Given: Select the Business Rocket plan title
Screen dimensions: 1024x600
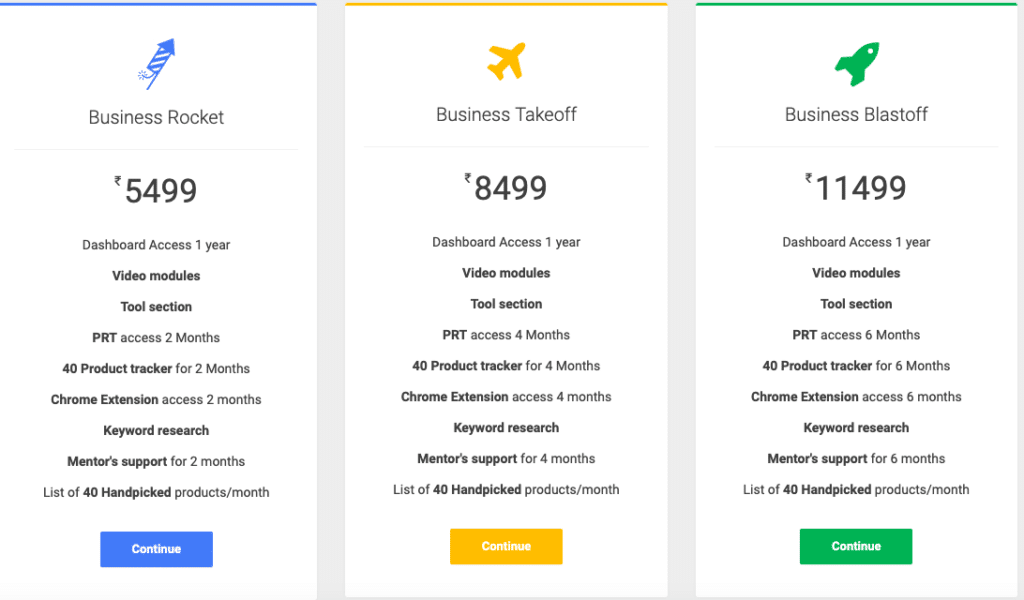Looking at the screenshot, I should pos(156,118).
